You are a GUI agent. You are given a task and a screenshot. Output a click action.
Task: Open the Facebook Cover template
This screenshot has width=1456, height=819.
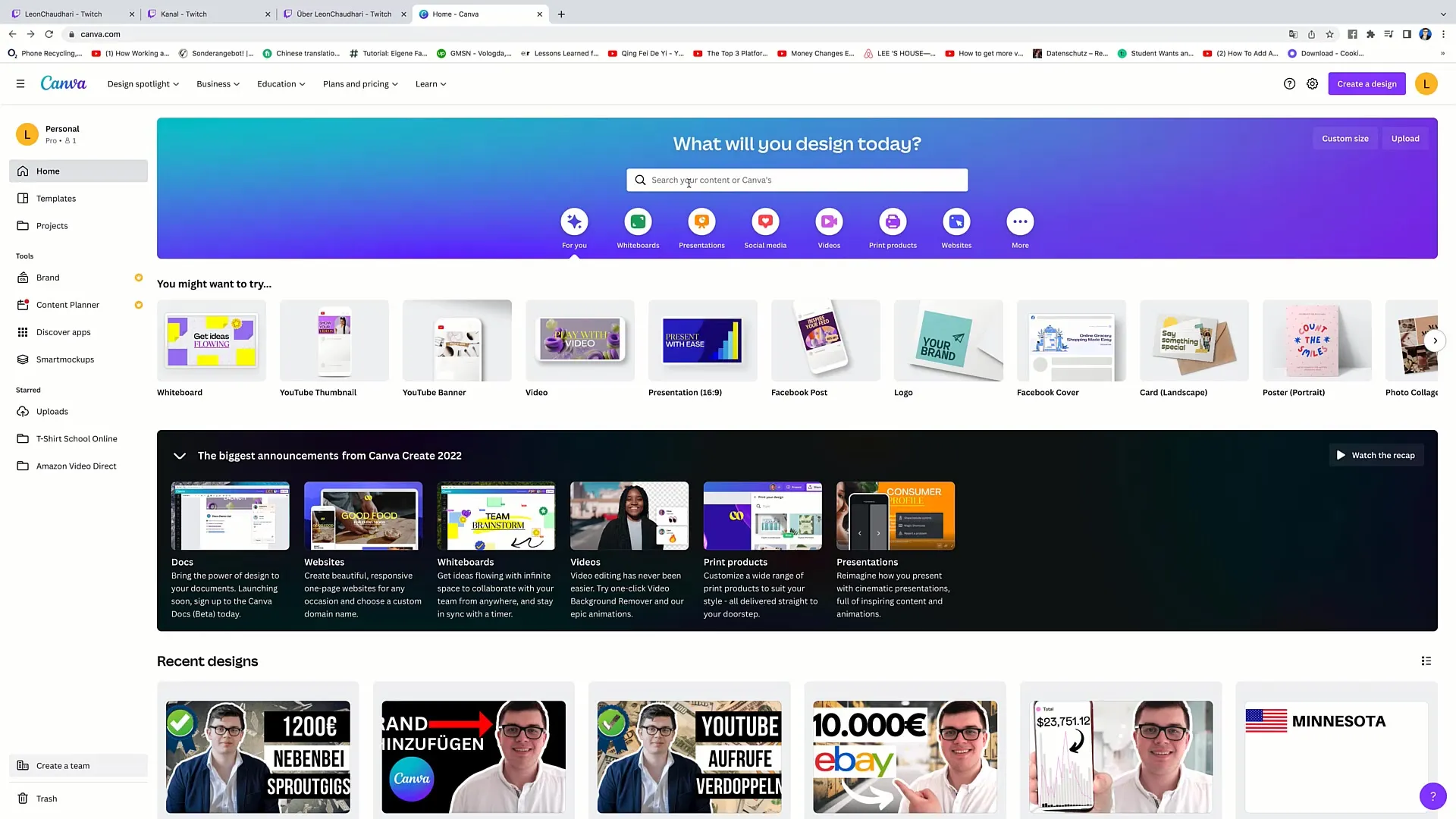1071,340
